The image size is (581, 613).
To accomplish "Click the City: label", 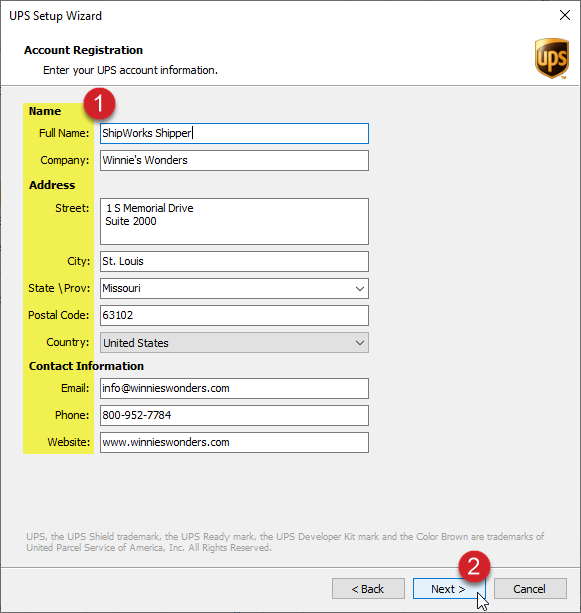I will (79, 261).
